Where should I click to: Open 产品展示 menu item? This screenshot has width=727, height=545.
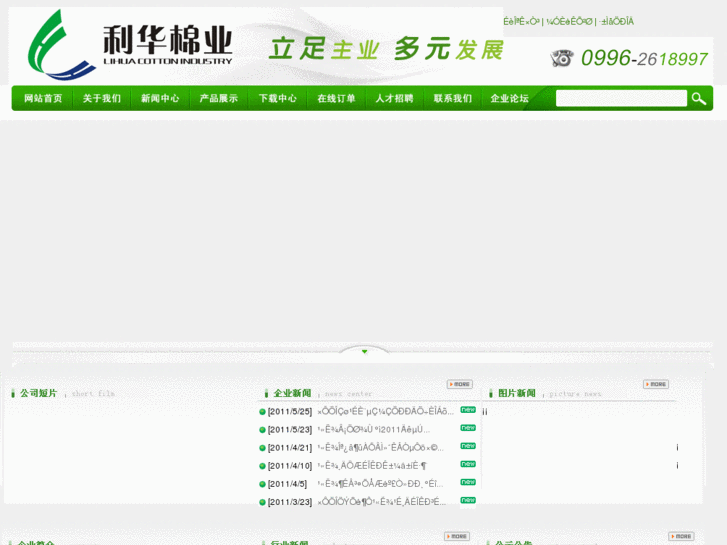click(x=218, y=98)
